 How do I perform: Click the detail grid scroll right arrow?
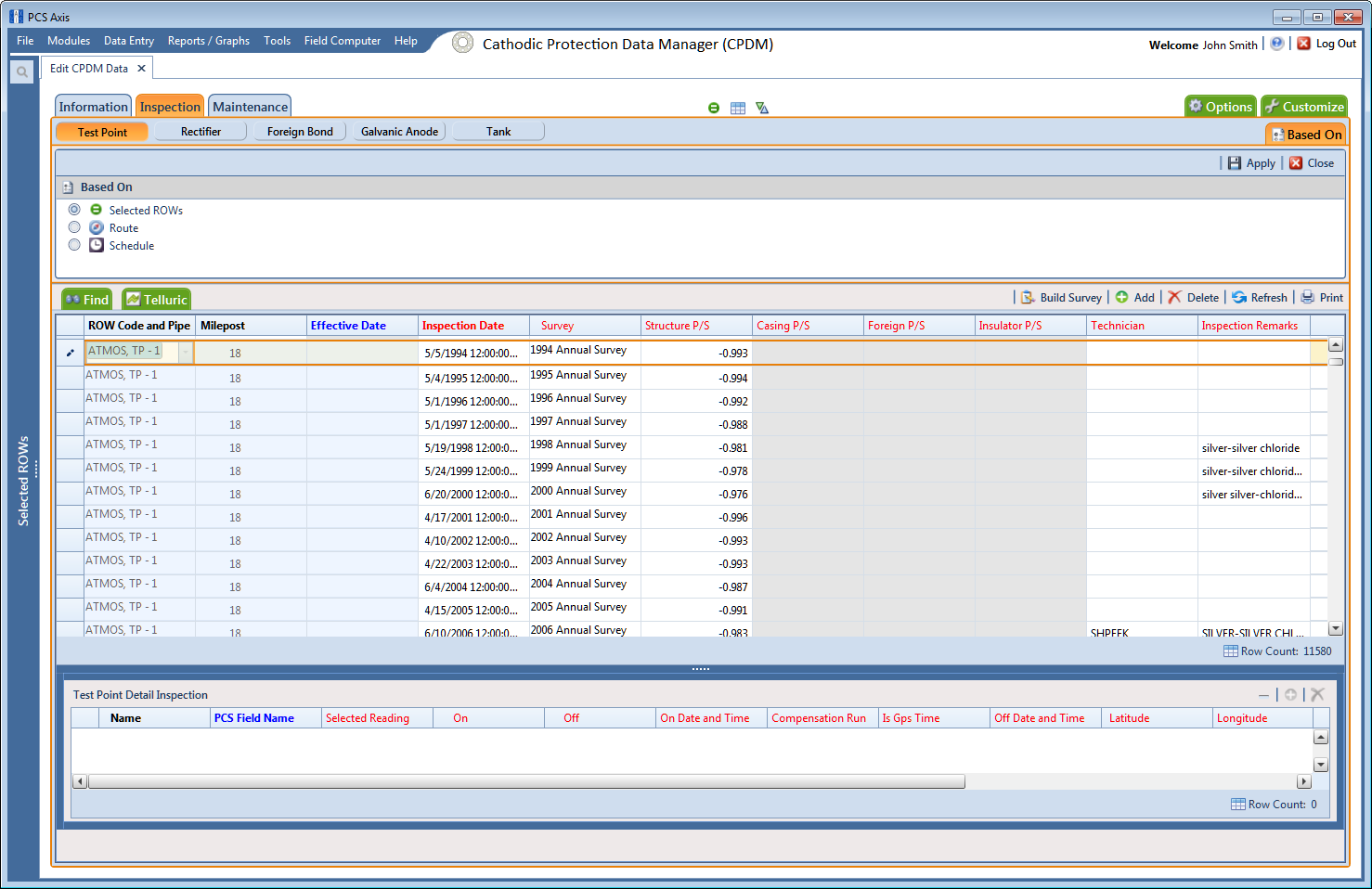pos(1304,781)
